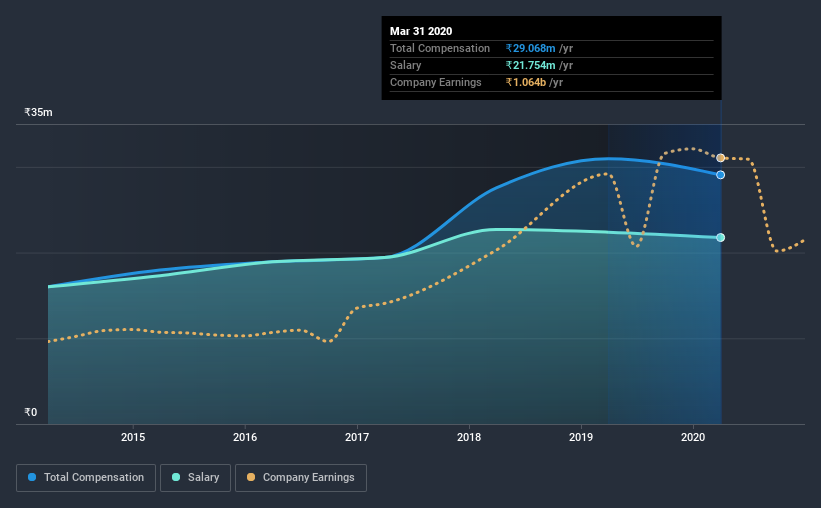
Task: Toggle the Total Compensation legend button
Action: [86, 478]
